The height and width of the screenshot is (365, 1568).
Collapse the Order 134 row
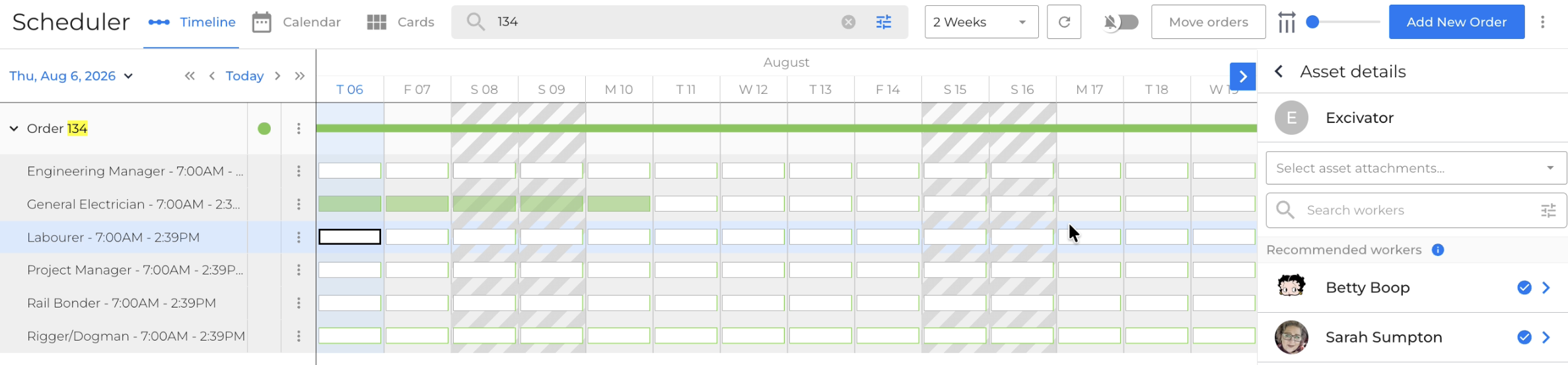click(x=14, y=128)
